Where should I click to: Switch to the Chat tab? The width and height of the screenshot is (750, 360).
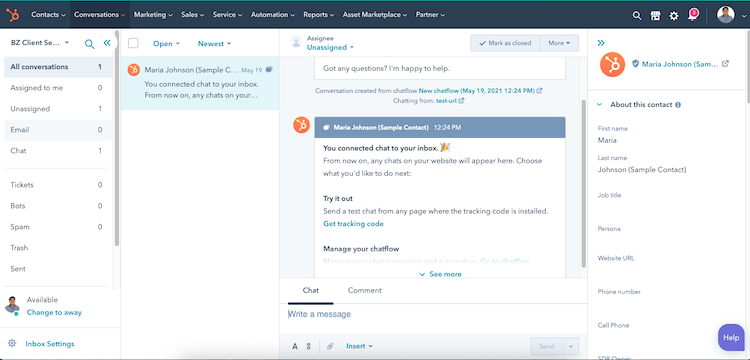[310, 290]
